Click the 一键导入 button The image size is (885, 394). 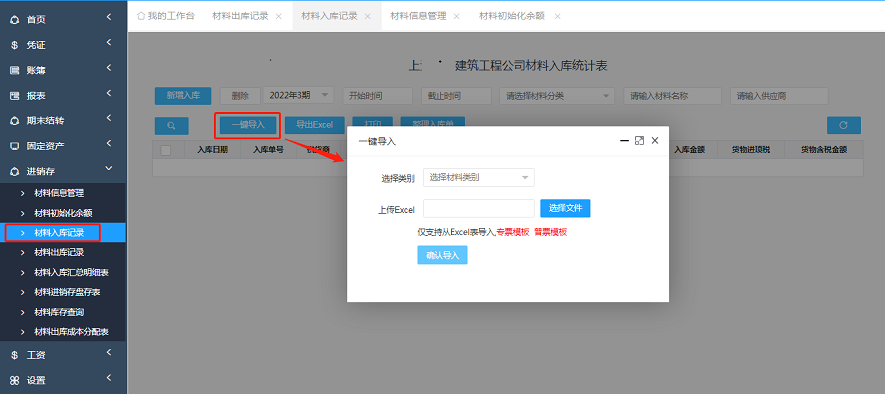coord(248,125)
